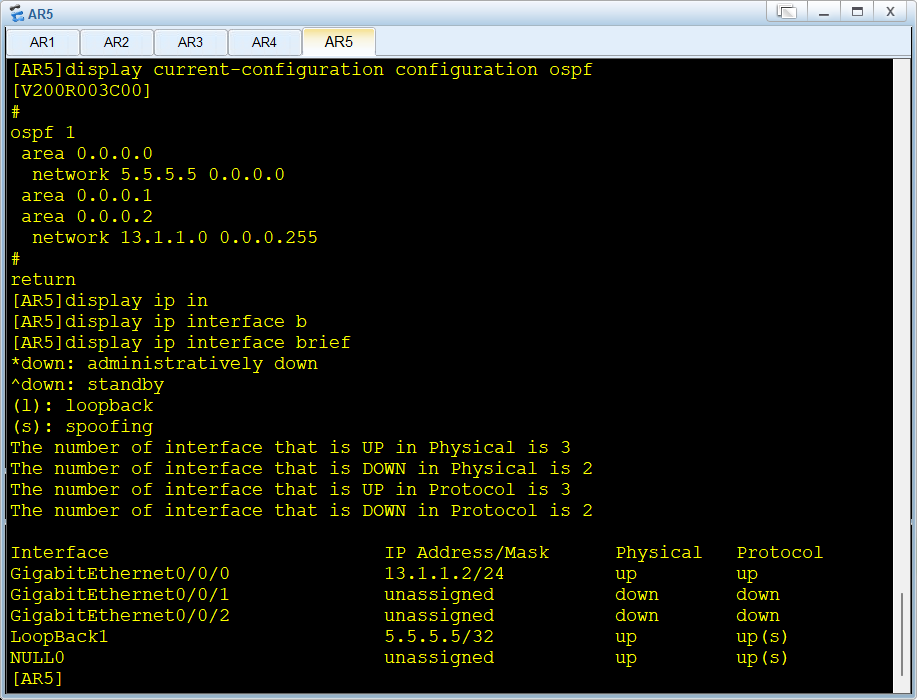Click the 'area 0.0.0.2' line
The width and height of the screenshot is (917, 700).
[x=87, y=216]
